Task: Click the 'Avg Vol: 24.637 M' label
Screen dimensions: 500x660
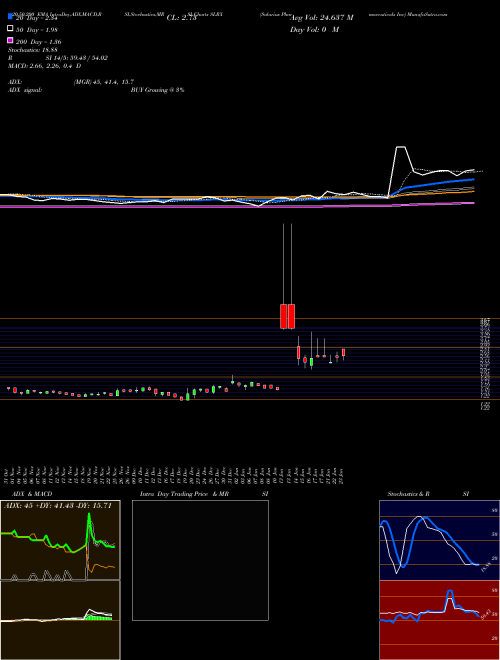Action: [x=322, y=18]
